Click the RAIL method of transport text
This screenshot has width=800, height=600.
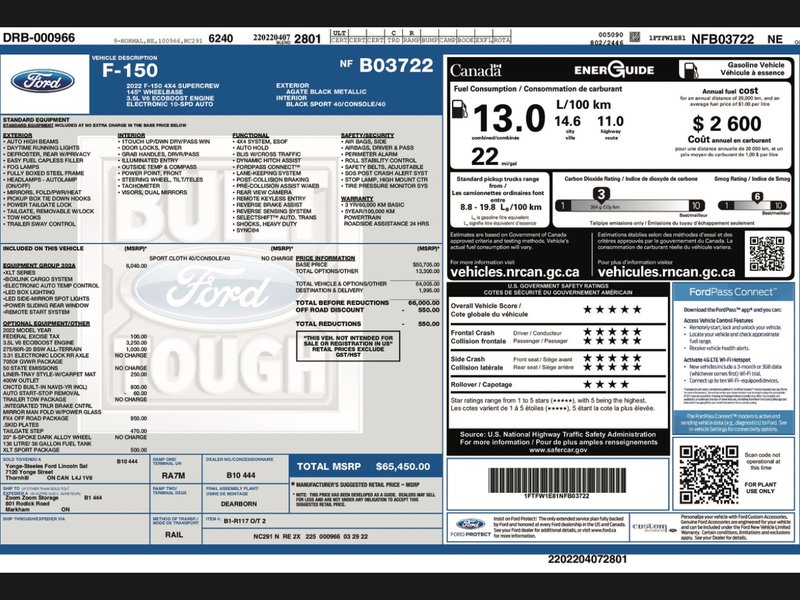point(174,535)
